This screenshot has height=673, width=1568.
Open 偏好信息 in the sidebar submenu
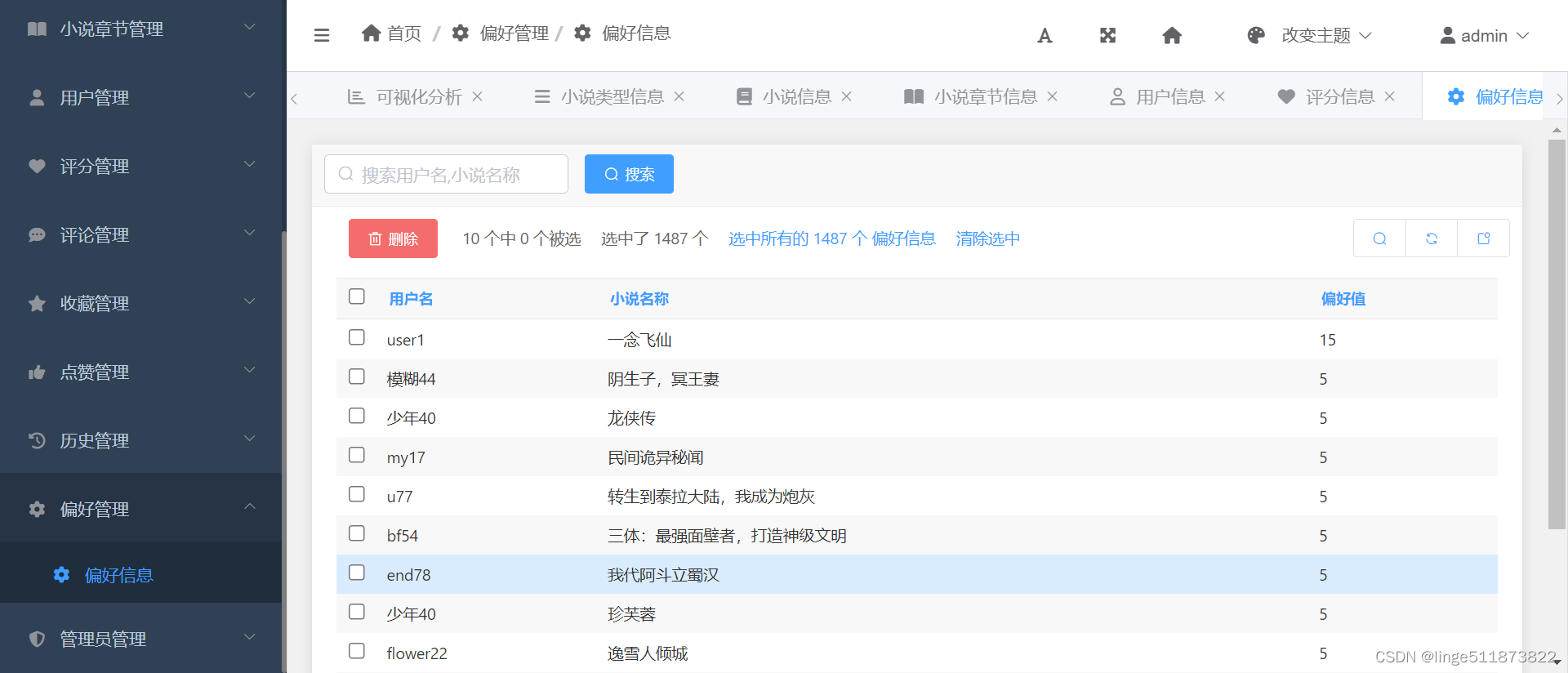(118, 575)
